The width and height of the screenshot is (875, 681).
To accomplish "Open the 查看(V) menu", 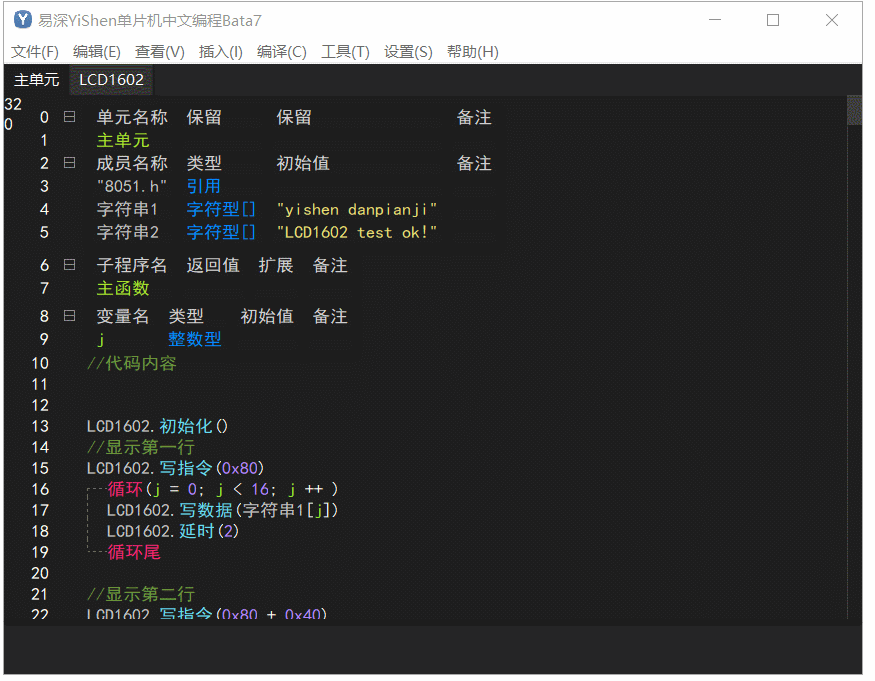I will pyautogui.click(x=160, y=52).
